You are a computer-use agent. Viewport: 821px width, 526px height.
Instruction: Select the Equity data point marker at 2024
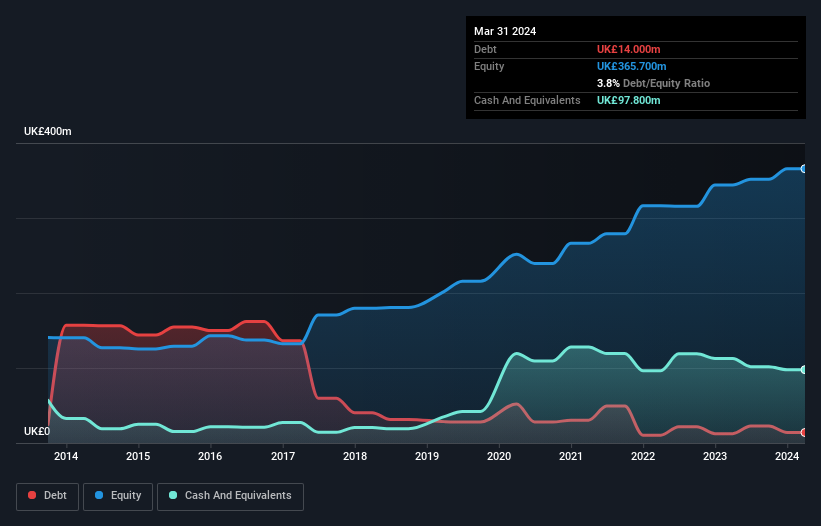point(804,169)
